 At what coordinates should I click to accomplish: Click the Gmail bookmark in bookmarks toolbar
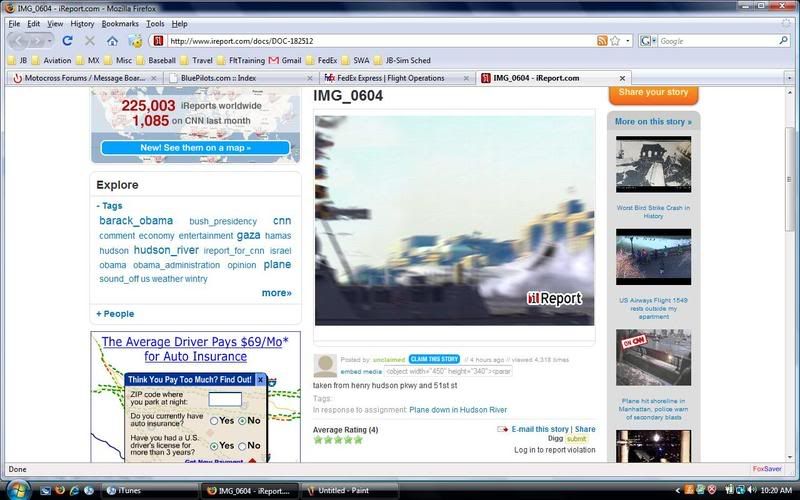(285, 60)
